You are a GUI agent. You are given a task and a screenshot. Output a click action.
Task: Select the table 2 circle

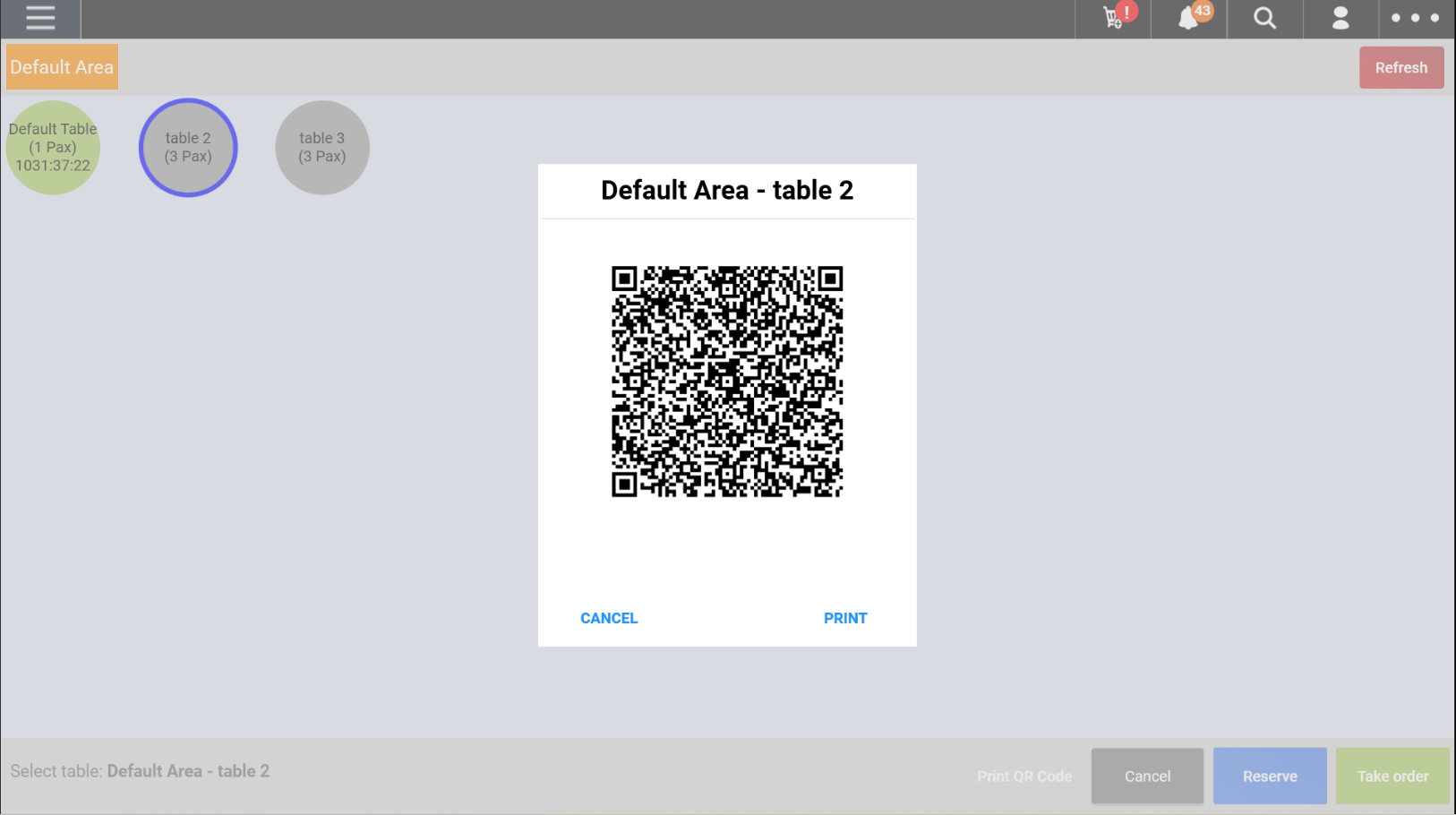point(188,148)
